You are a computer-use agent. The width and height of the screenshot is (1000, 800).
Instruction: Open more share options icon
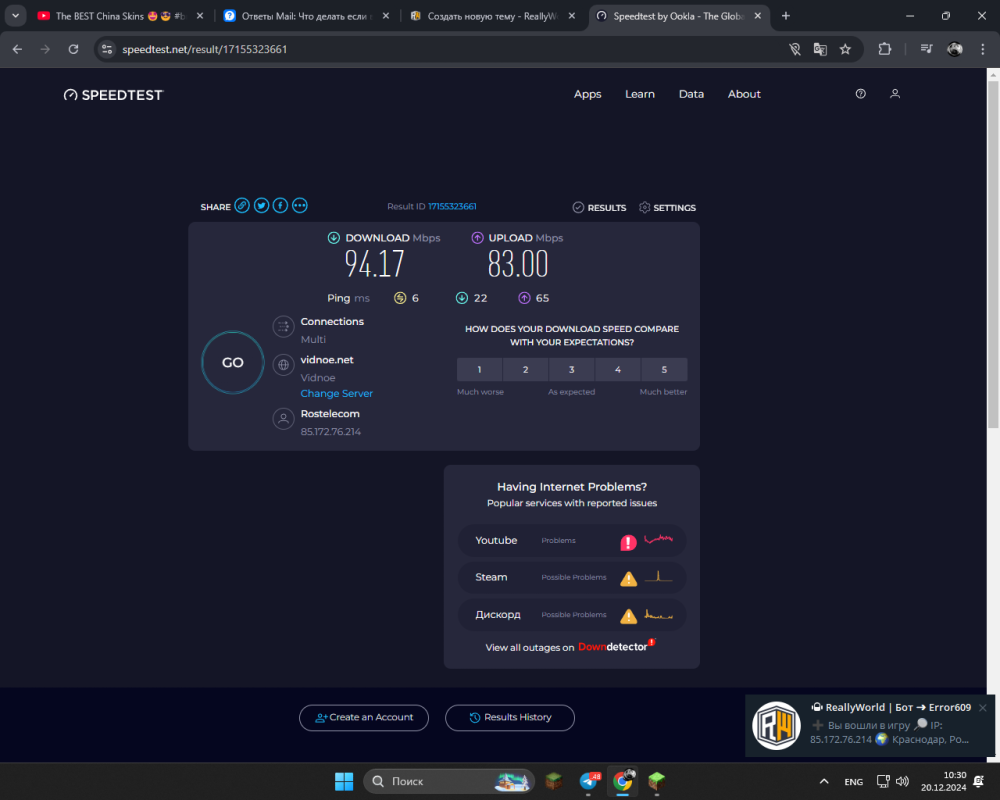(x=300, y=205)
